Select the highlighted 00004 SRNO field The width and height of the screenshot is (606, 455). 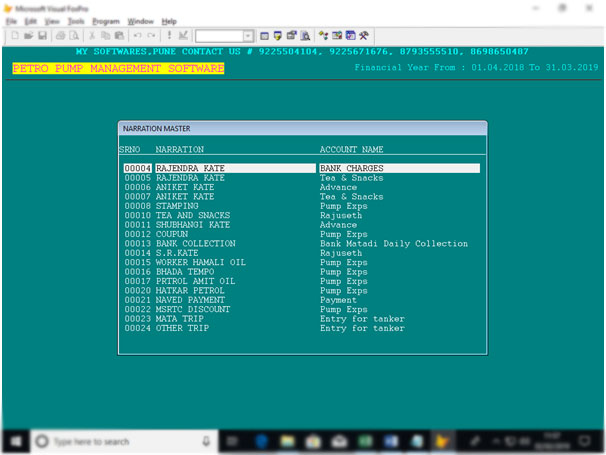pos(138,168)
